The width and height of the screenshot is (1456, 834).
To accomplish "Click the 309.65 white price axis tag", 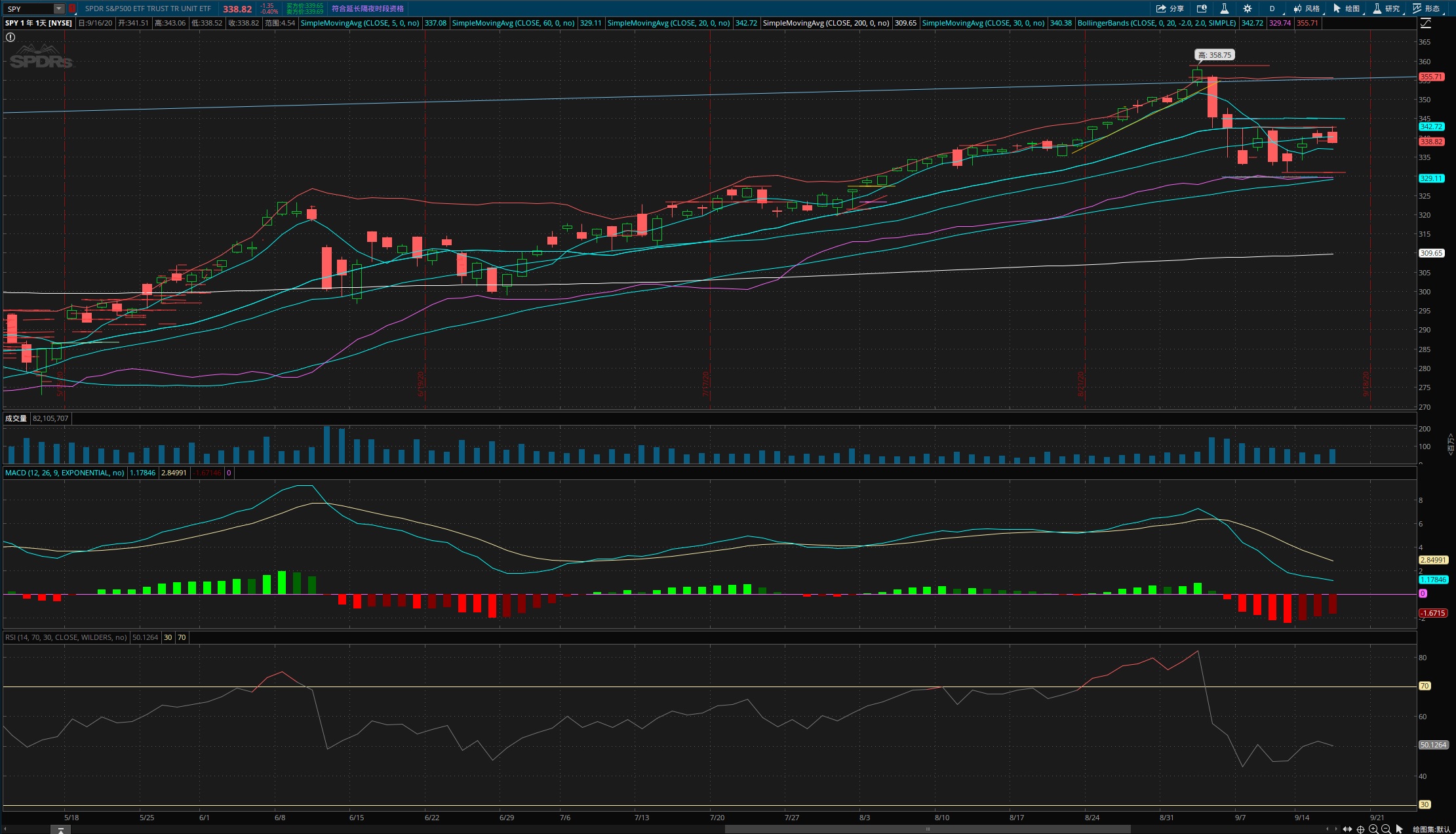I will [x=1432, y=253].
